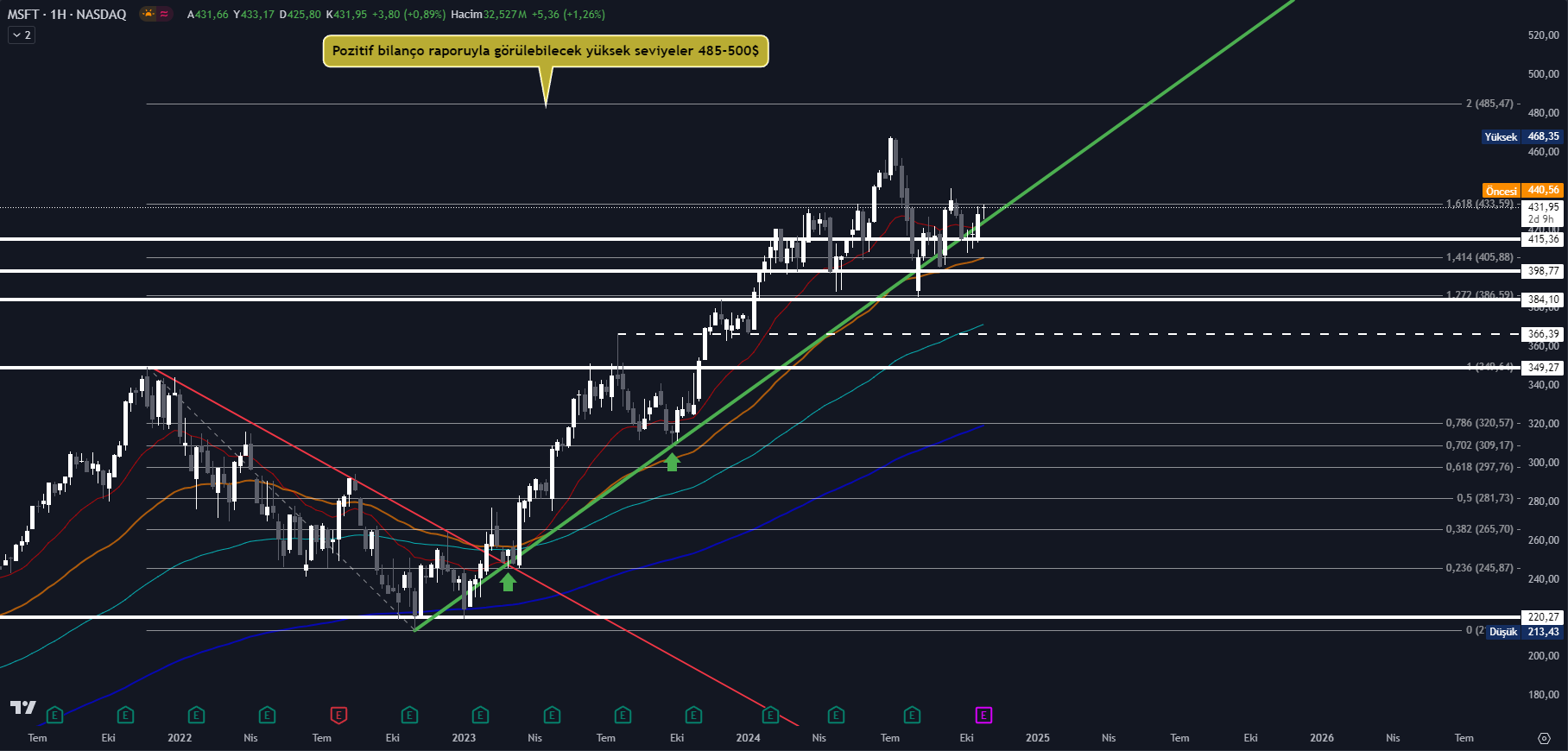Image resolution: width=1568 pixels, height=751 pixels.
Task: Click the MSFT · 1H · NASDAQ symbol title
Action: pyautogui.click(x=67, y=14)
